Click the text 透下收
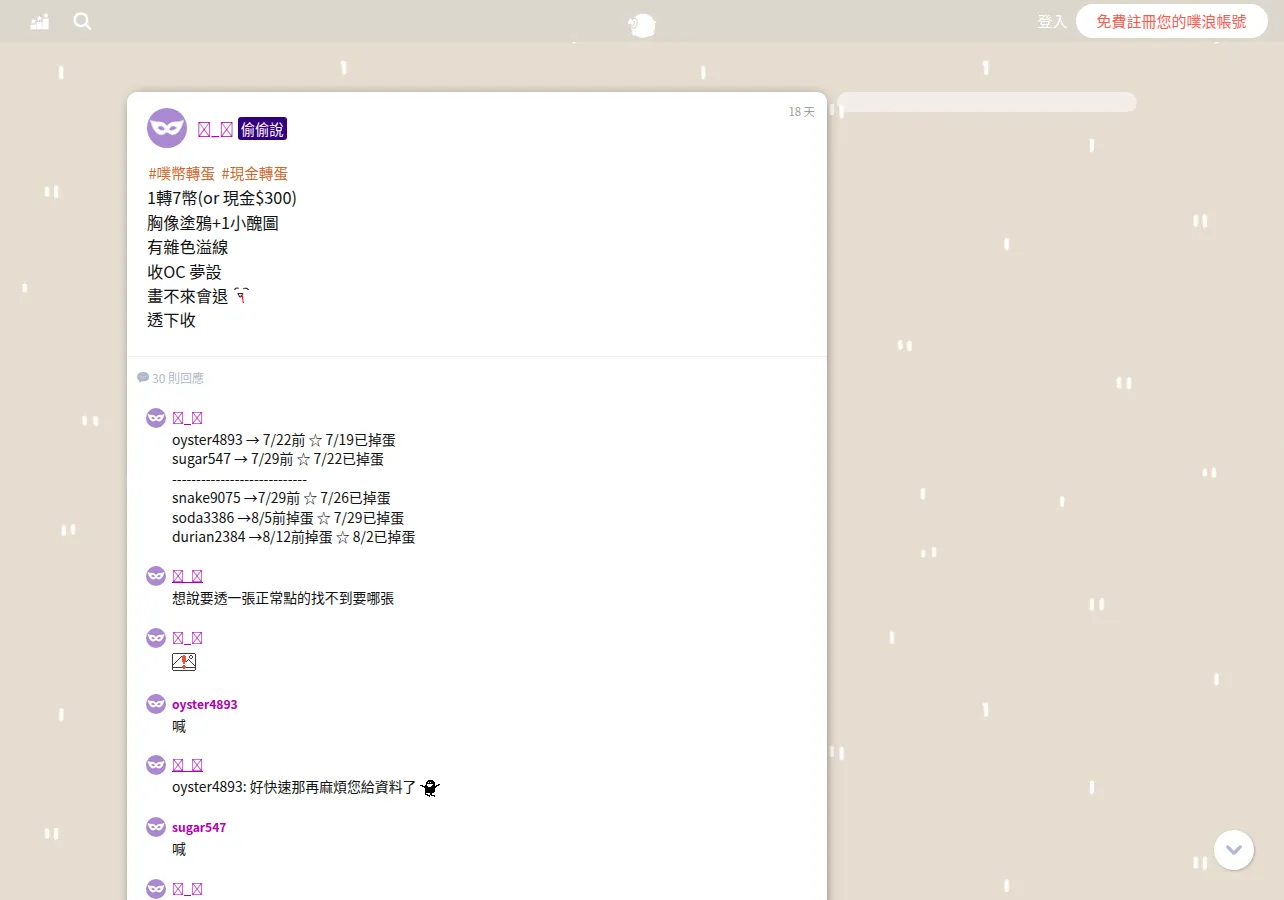 171,321
